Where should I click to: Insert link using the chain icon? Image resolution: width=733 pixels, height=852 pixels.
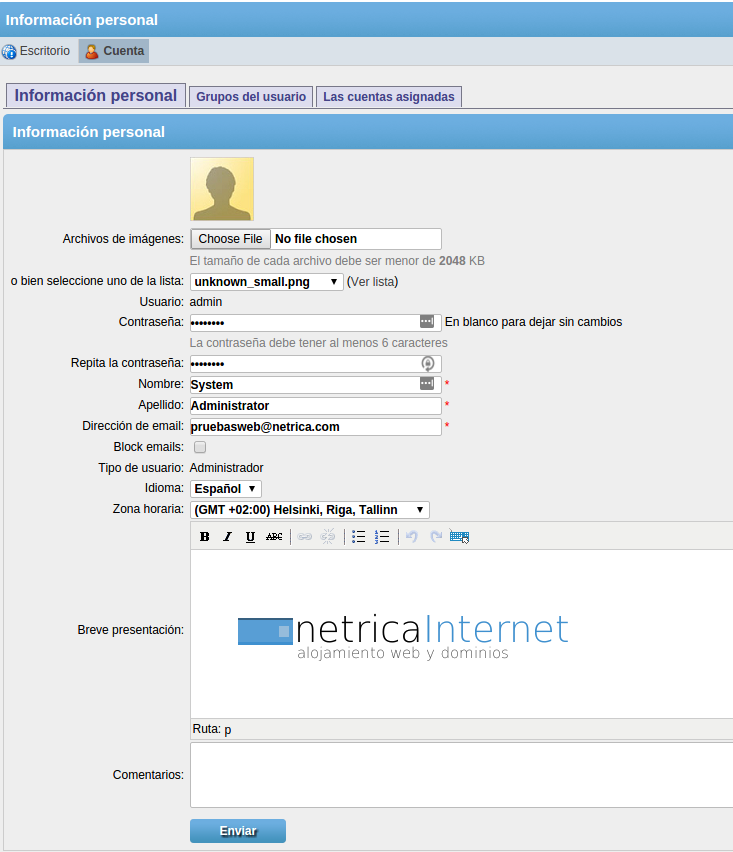(x=304, y=537)
